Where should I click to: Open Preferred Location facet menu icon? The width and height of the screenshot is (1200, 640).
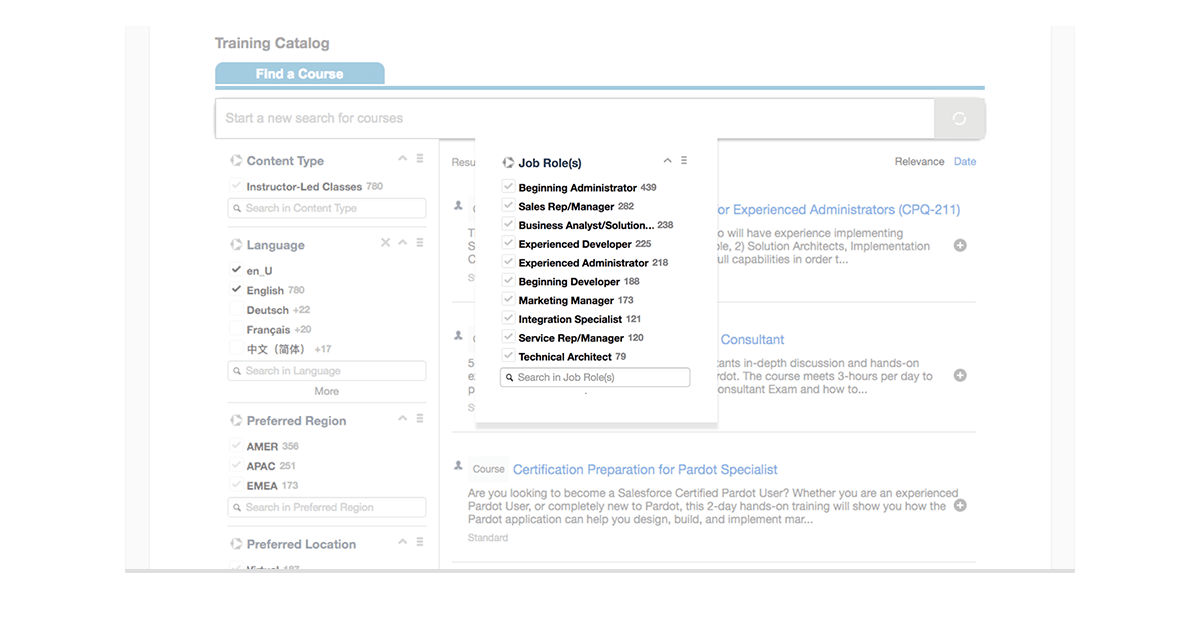(420, 542)
